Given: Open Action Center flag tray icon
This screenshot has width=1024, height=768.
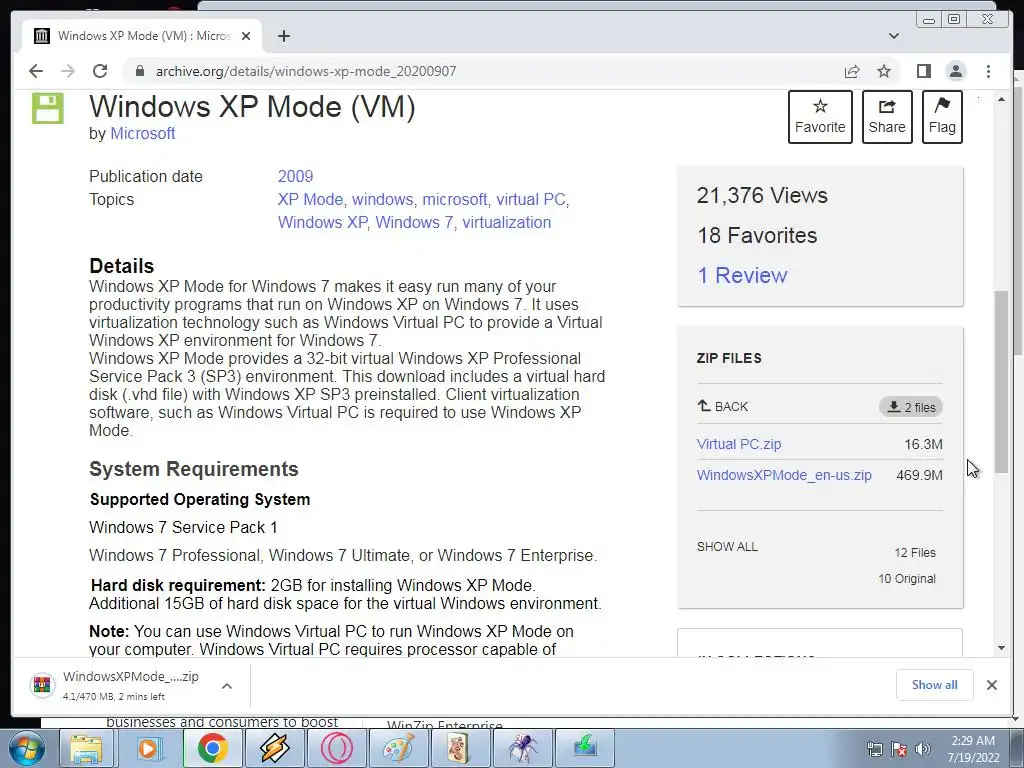Looking at the screenshot, I should coord(899,749).
